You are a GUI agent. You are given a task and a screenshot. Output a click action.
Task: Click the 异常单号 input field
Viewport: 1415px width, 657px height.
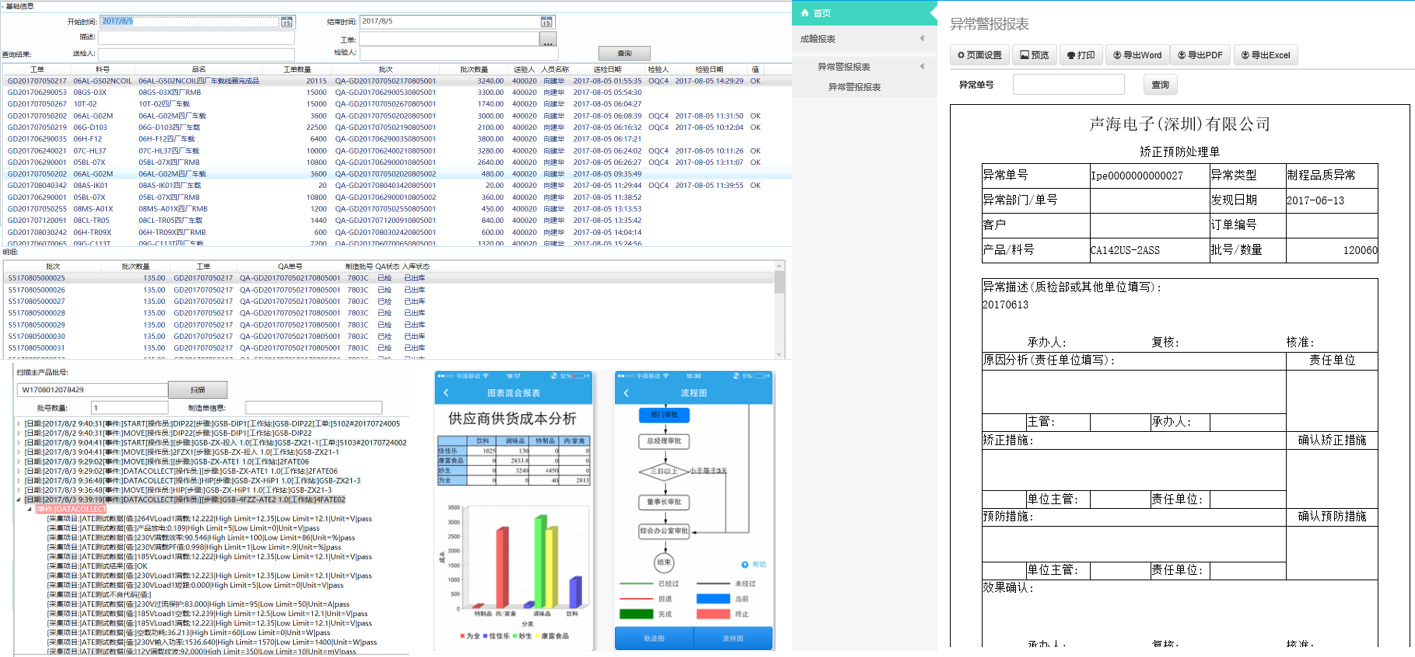tap(1068, 85)
